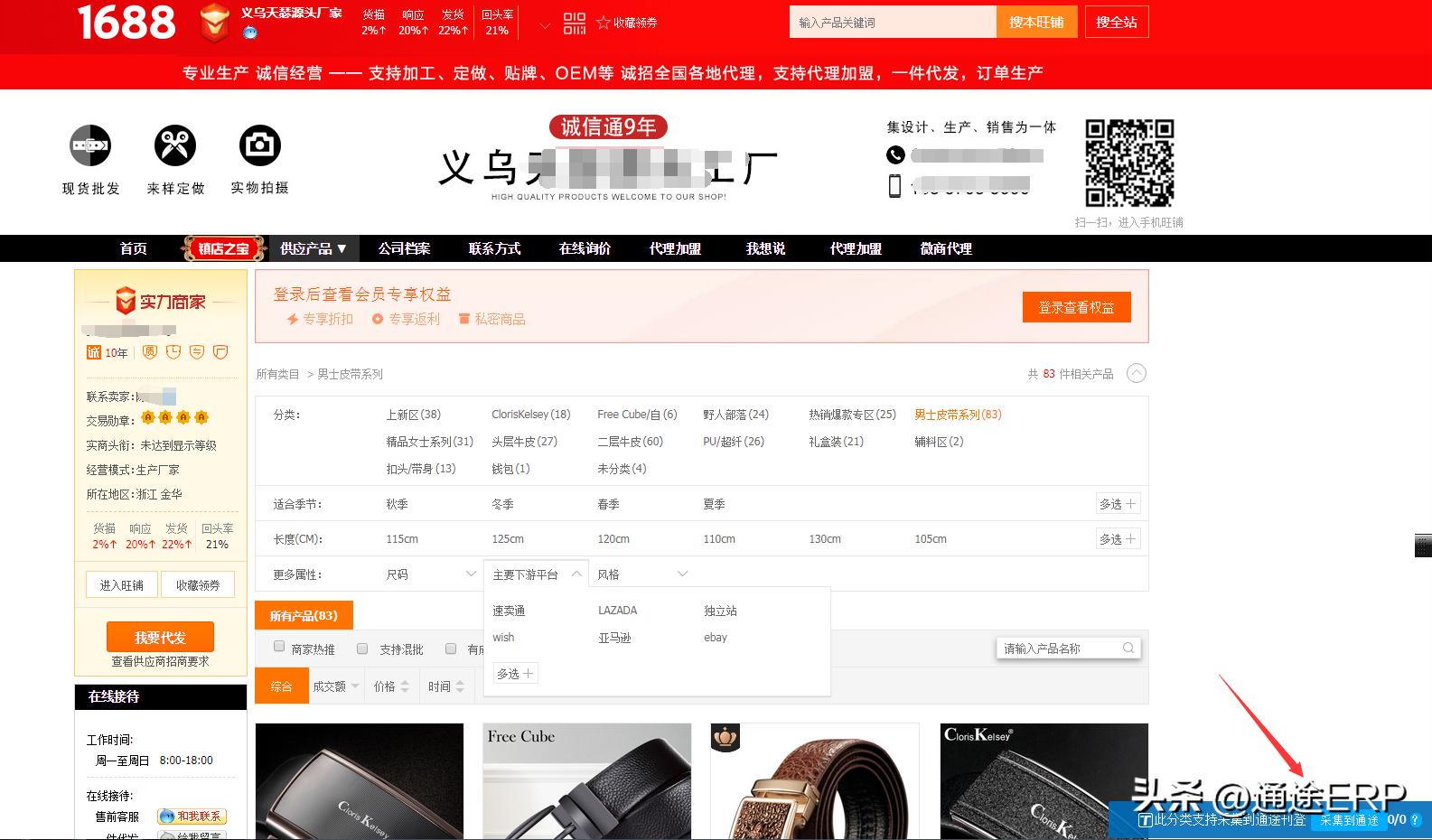Click the 进入旺铺 button

(x=121, y=585)
